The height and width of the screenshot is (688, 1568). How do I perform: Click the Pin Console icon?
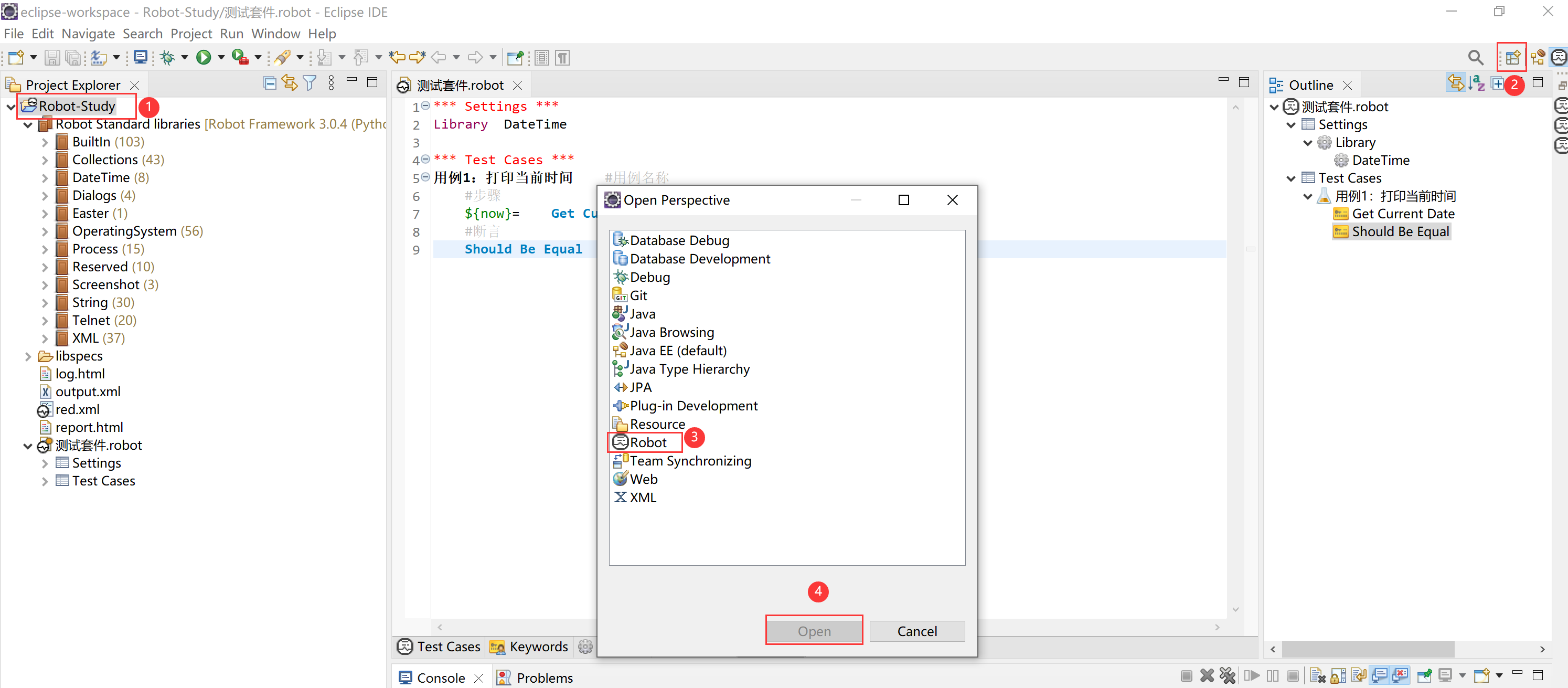click(1424, 675)
